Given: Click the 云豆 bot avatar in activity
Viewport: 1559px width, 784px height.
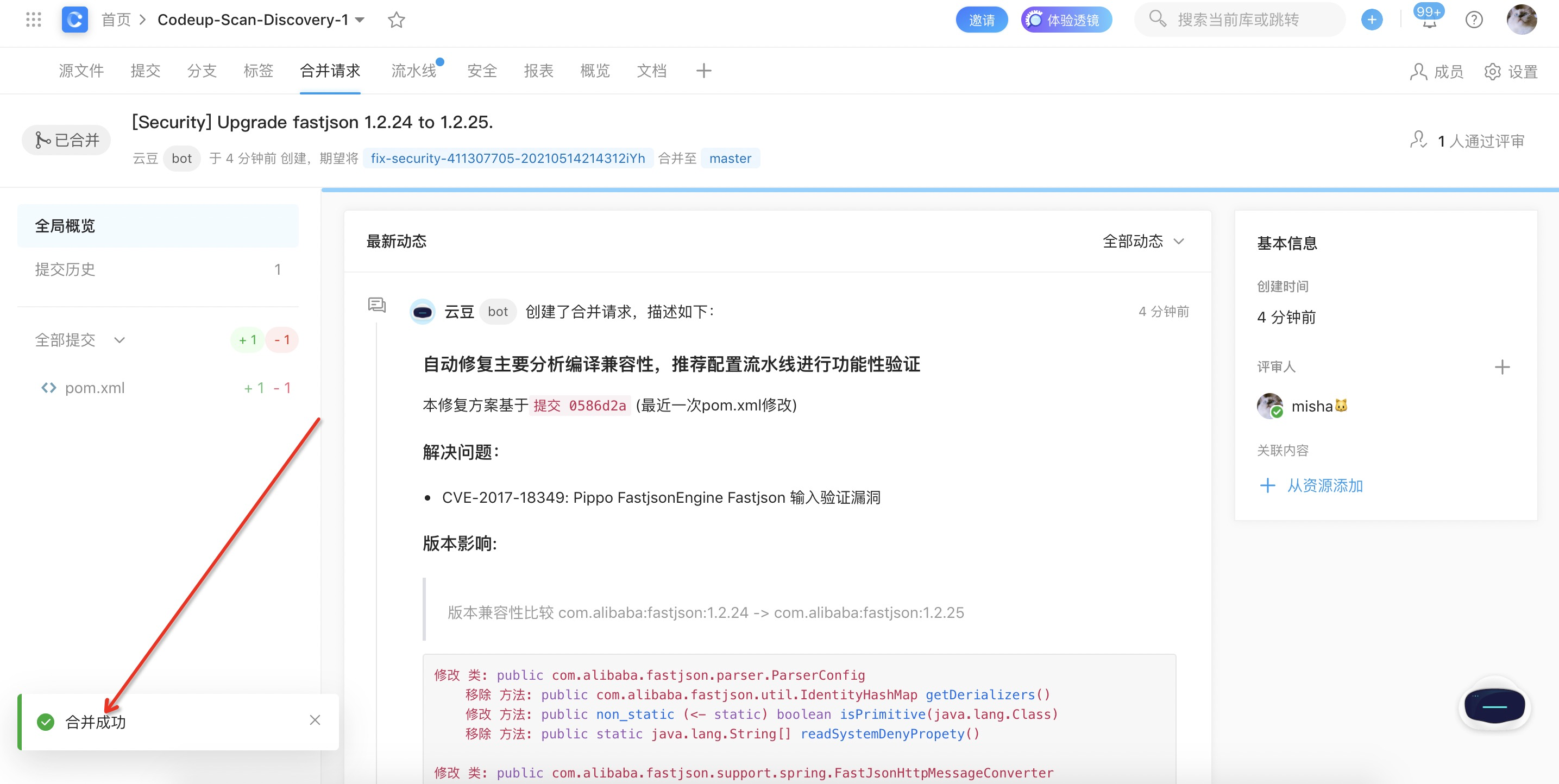Looking at the screenshot, I should click(423, 312).
